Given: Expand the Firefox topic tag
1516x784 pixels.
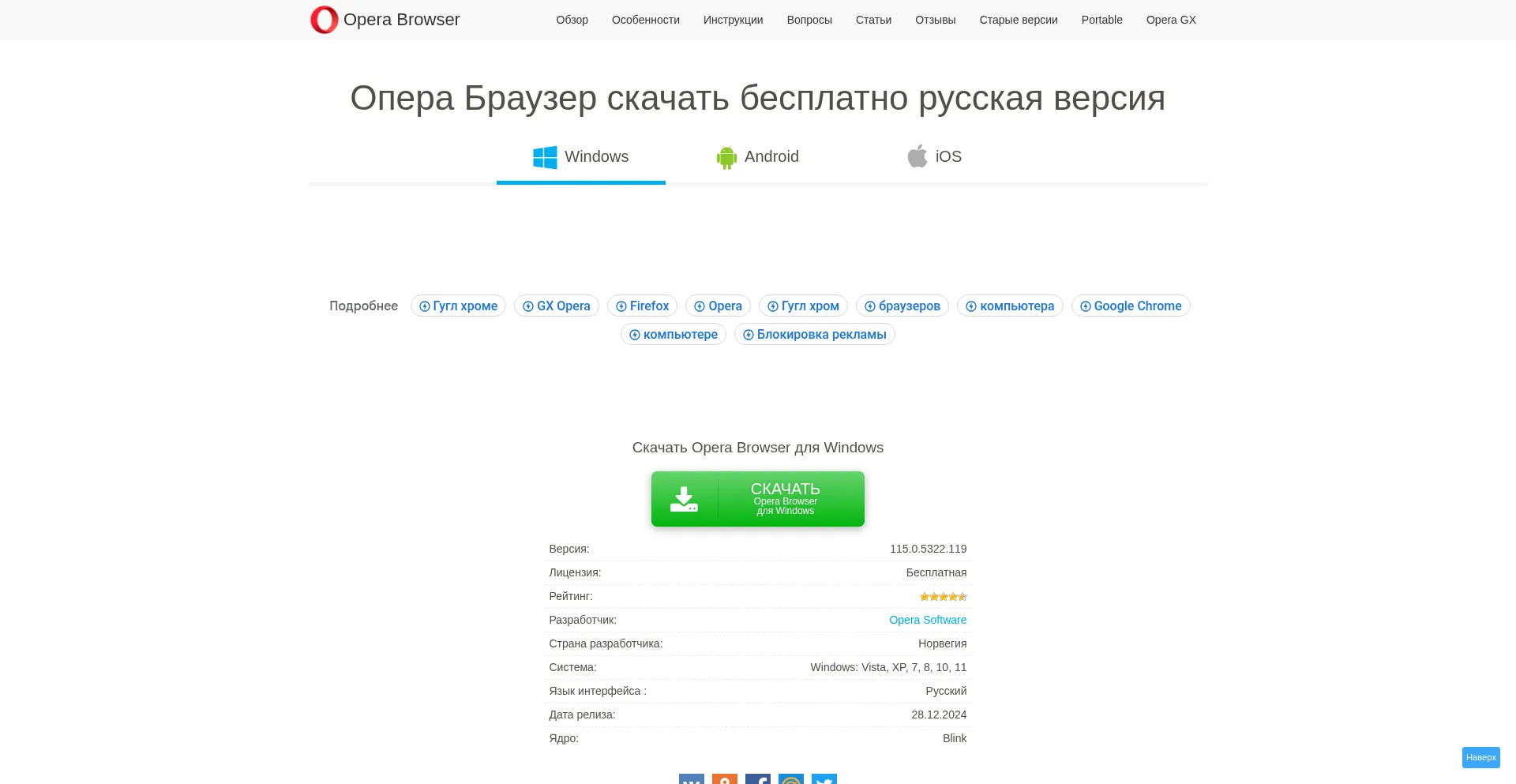Looking at the screenshot, I should (x=642, y=306).
